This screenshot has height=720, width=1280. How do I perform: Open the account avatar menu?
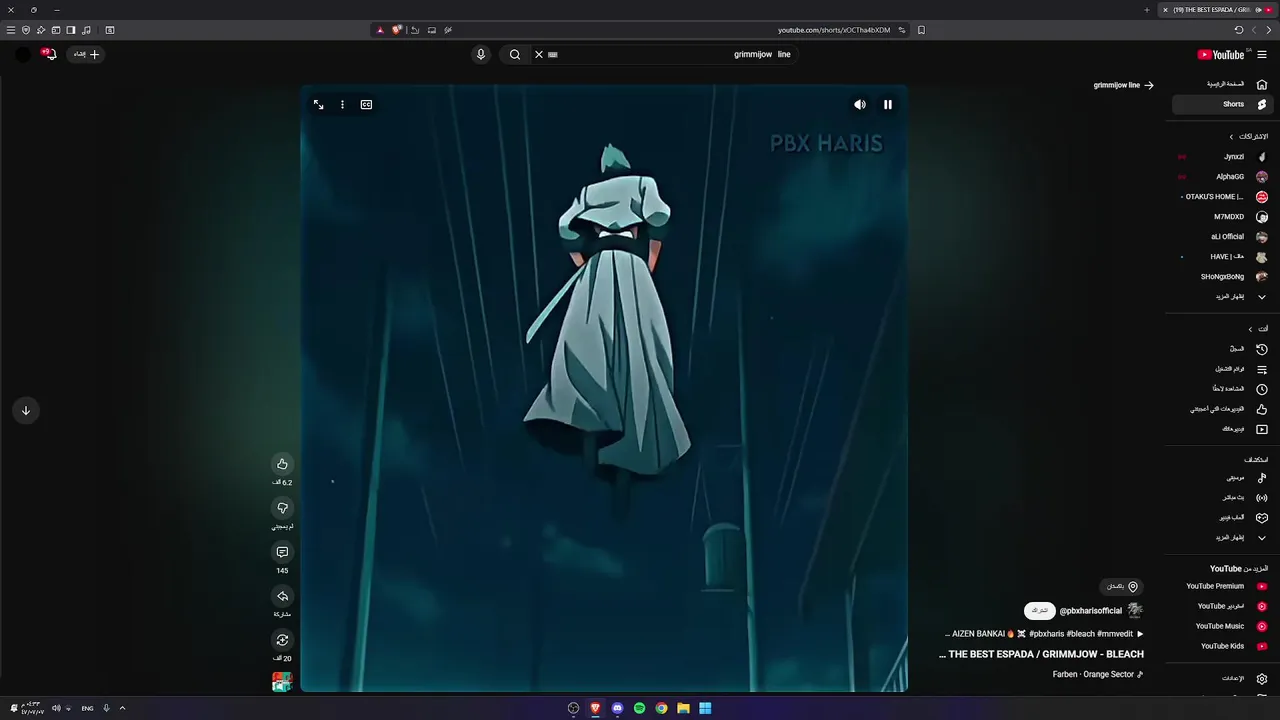tap(23, 55)
